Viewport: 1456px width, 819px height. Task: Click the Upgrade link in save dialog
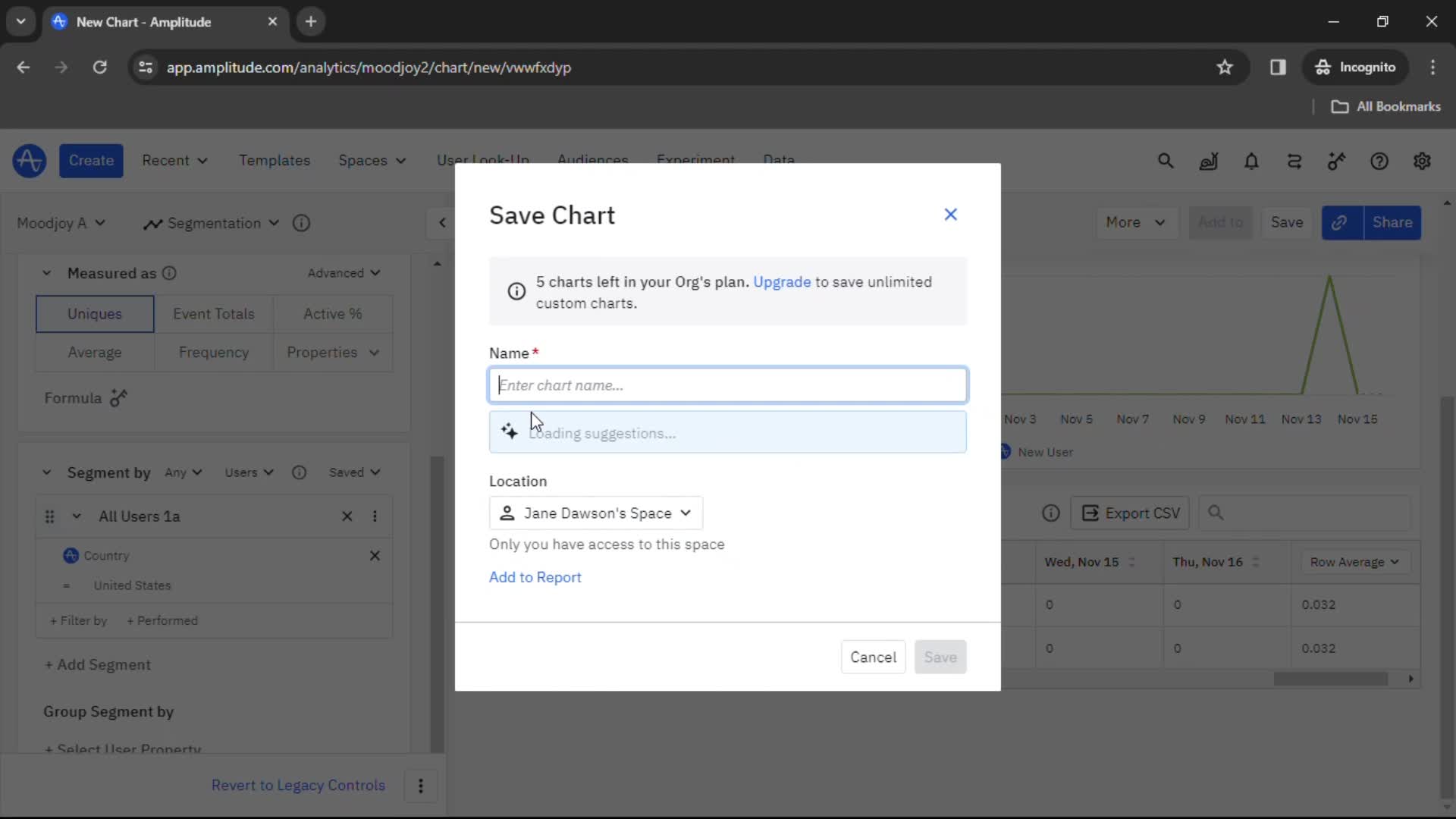pos(784,282)
